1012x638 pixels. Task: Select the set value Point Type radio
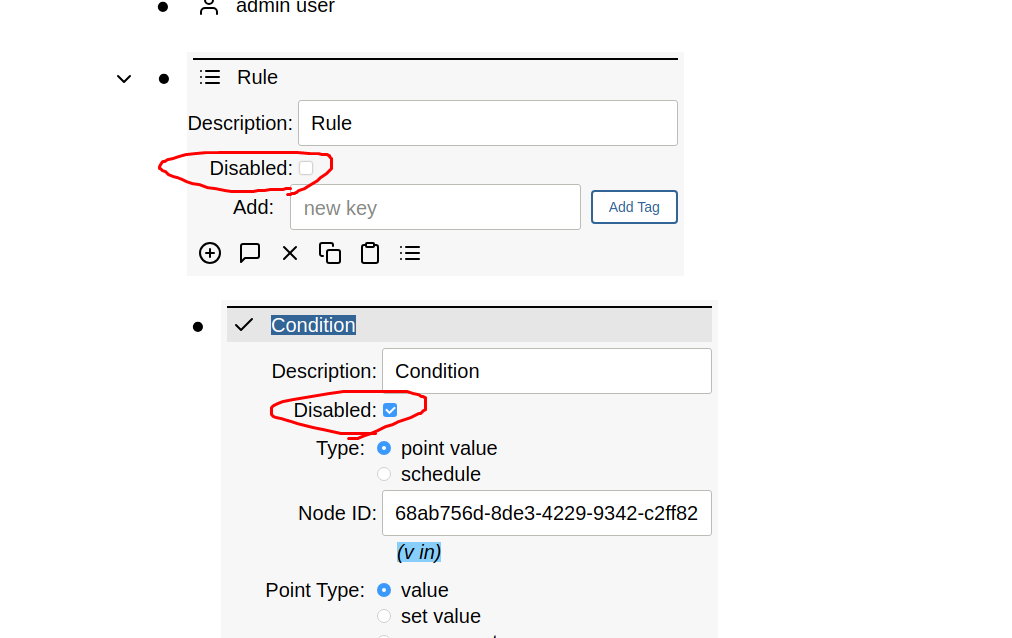click(x=384, y=616)
